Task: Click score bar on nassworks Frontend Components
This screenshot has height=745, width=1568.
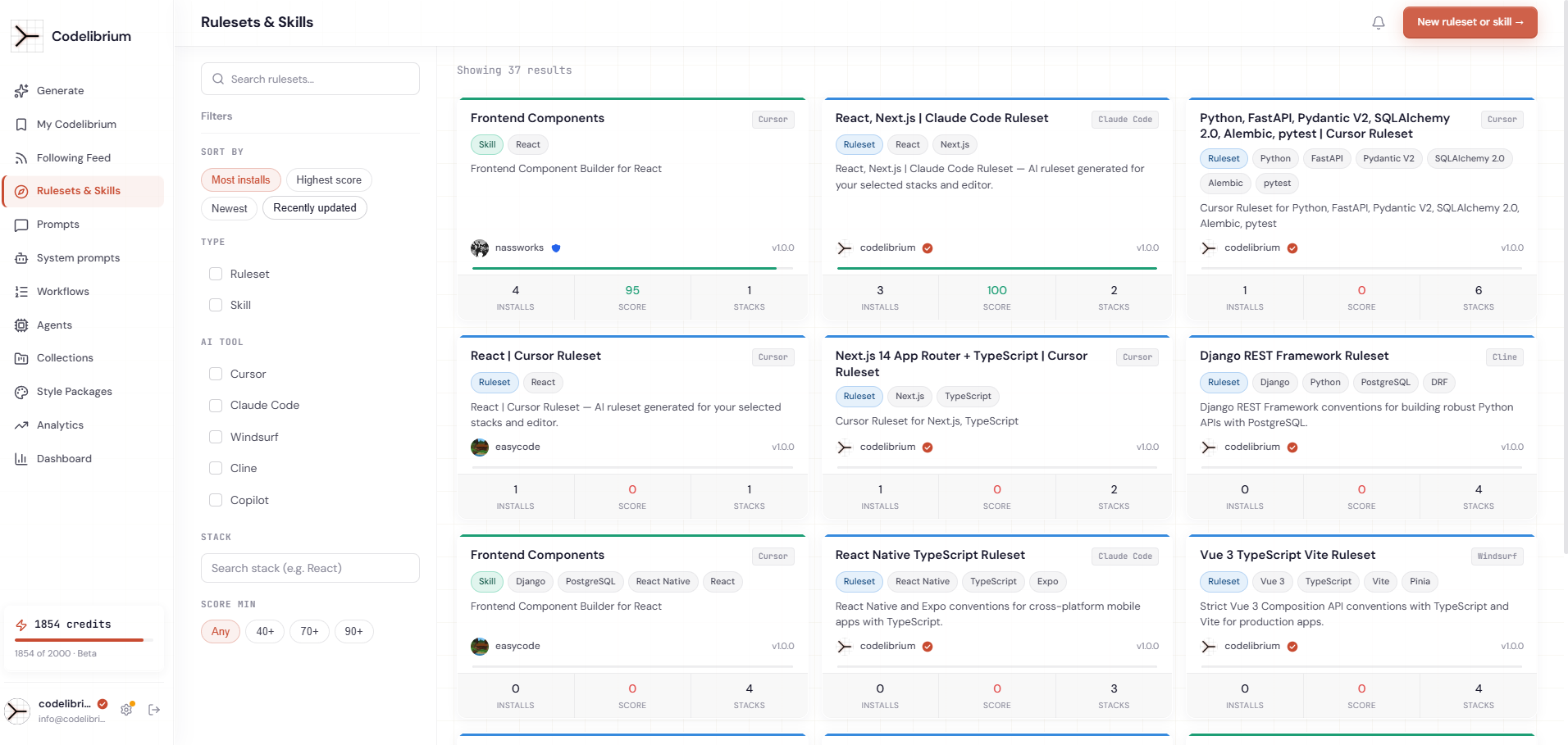Action: (632, 268)
